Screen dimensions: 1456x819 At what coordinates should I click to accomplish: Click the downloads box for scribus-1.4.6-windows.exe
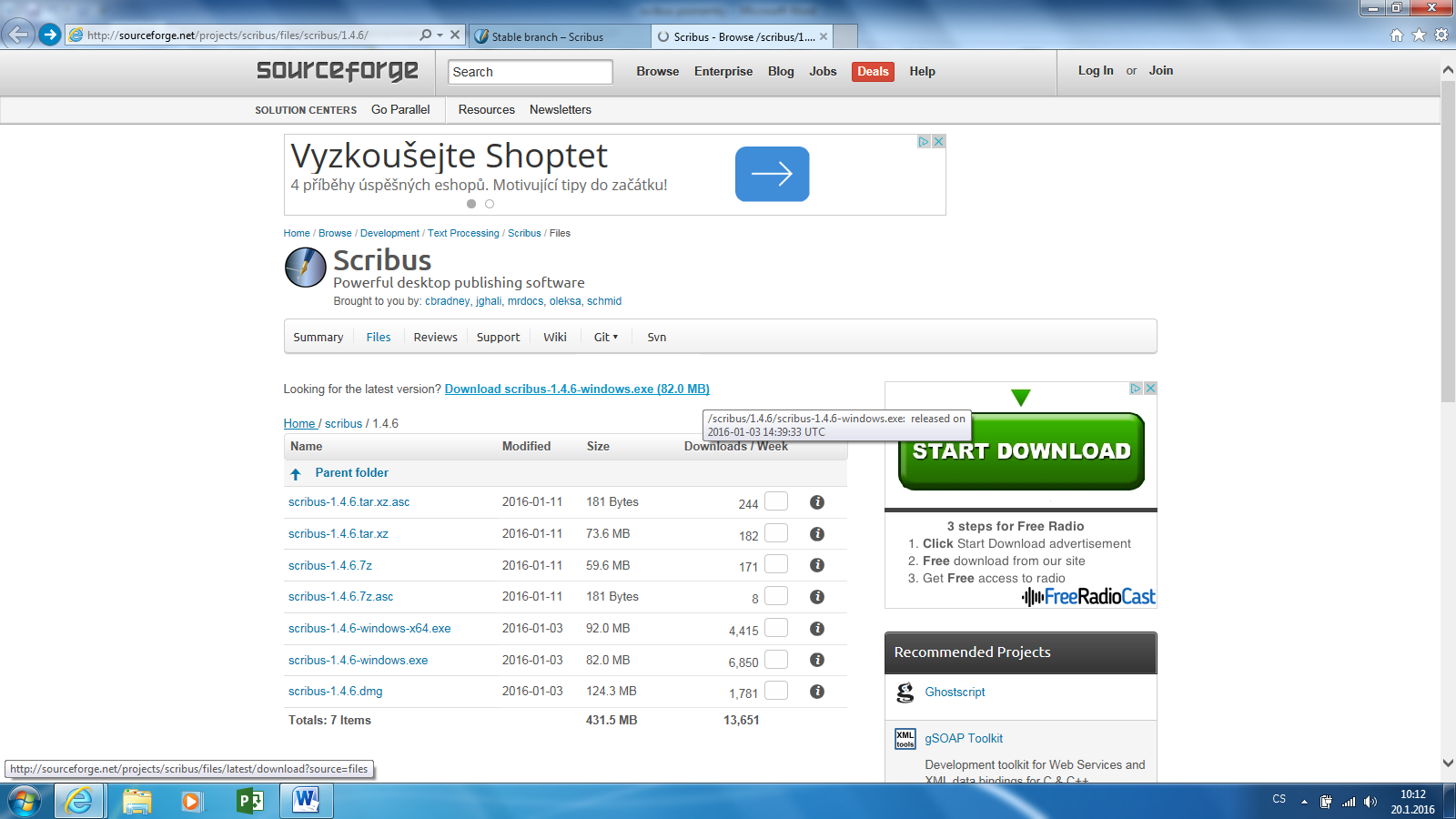[x=776, y=658]
